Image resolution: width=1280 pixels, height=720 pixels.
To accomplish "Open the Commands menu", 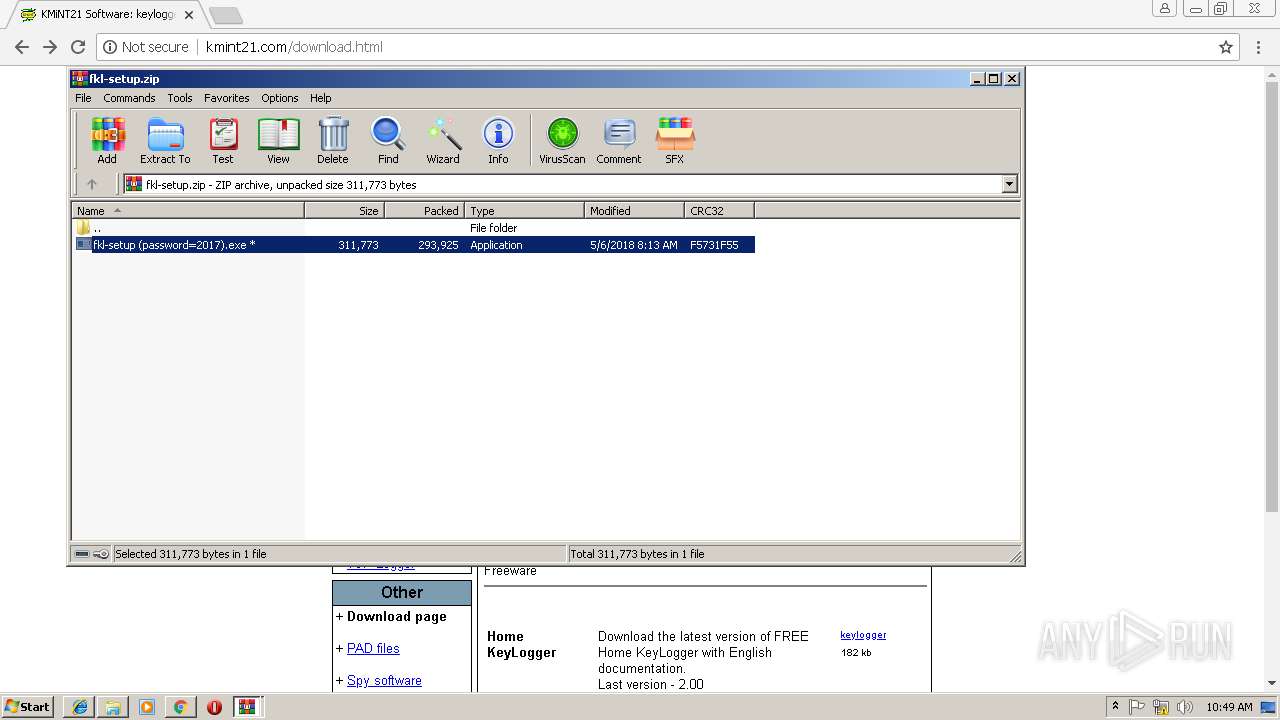I will [x=129, y=98].
